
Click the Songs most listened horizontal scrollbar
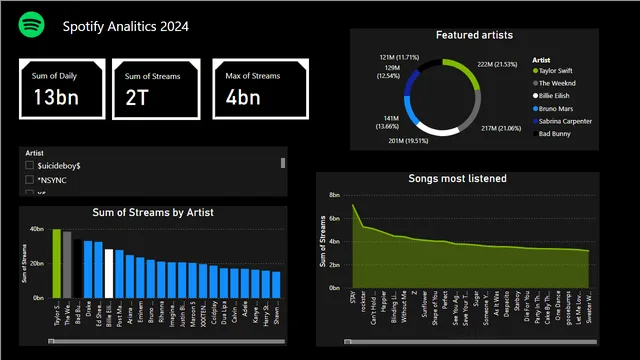(471, 341)
